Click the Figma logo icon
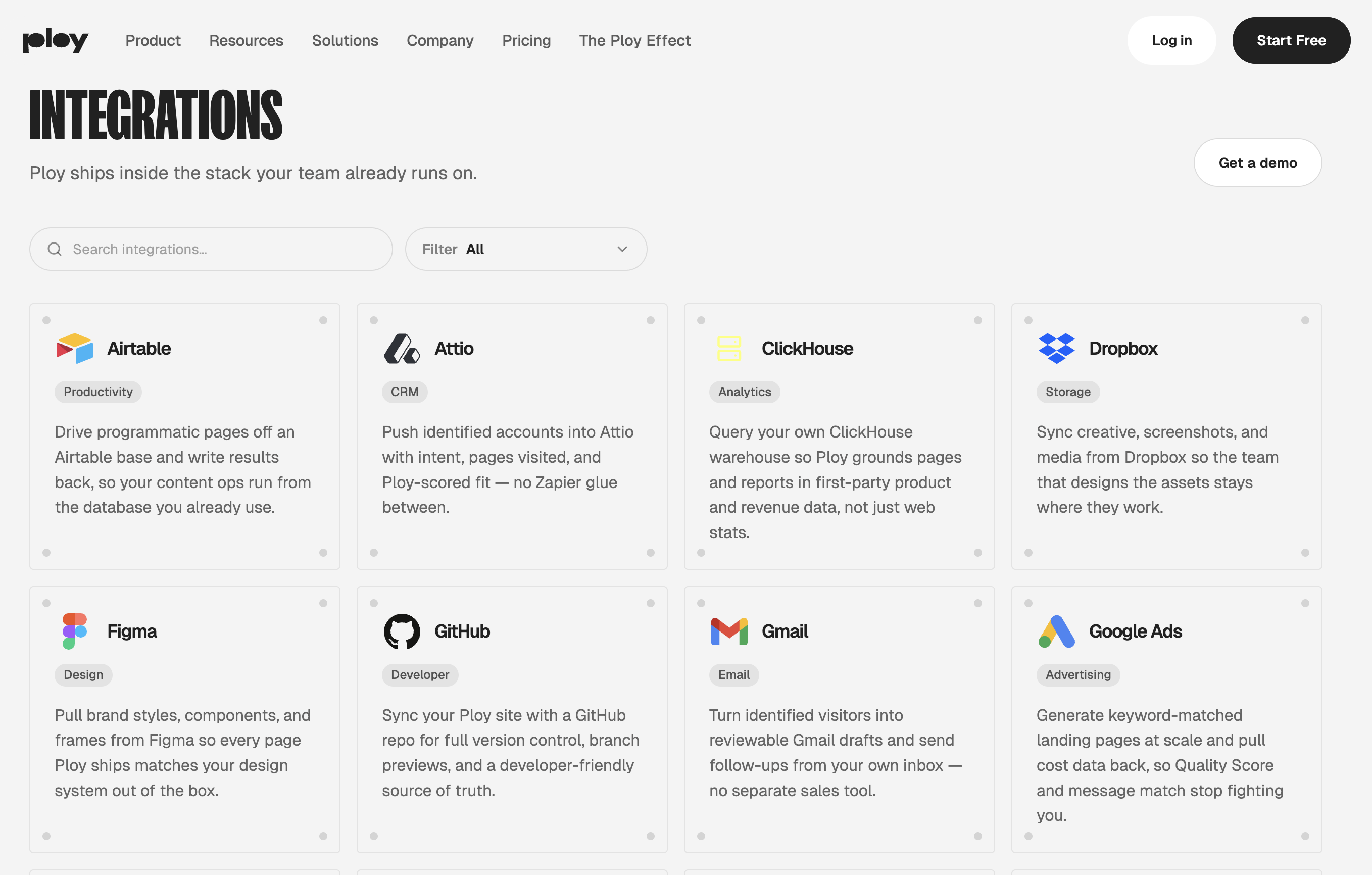This screenshot has height=875, width=1372. tap(75, 631)
